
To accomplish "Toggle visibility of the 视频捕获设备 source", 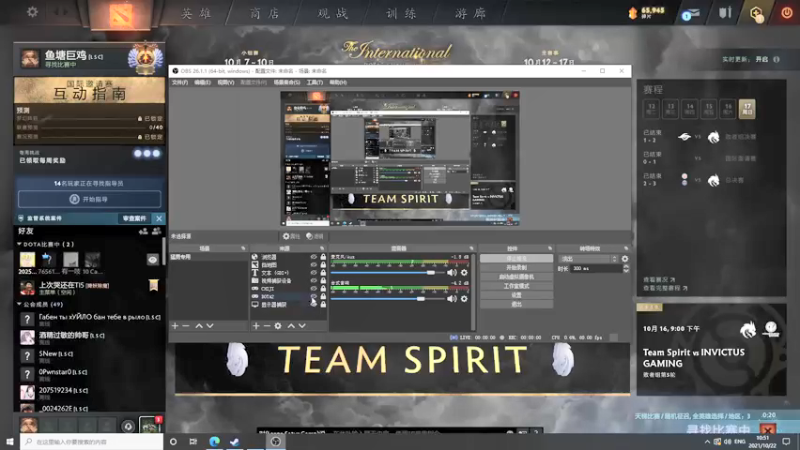I will (x=313, y=281).
